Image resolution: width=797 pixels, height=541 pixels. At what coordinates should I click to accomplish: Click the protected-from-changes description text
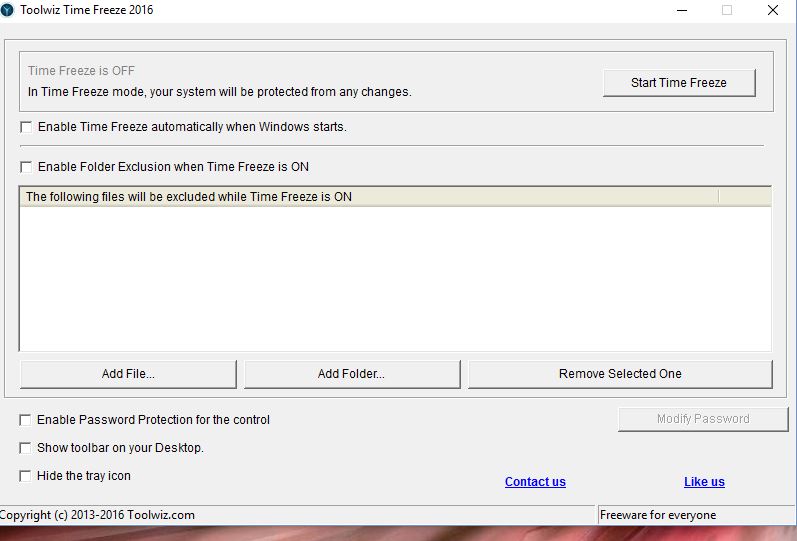(x=220, y=92)
